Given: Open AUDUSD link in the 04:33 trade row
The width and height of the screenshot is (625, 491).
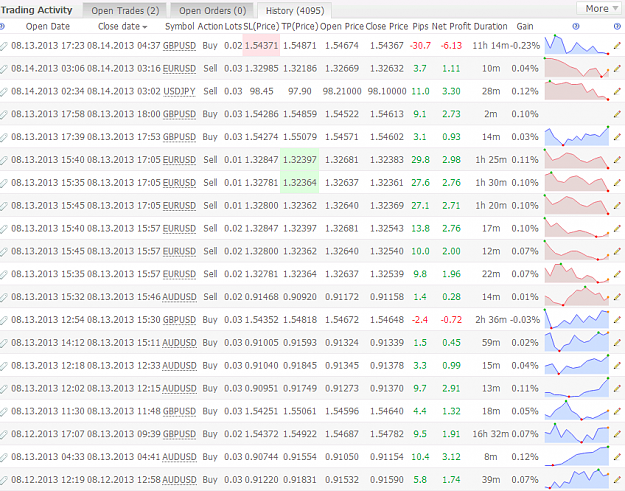Looking at the screenshot, I should [179, 457].
